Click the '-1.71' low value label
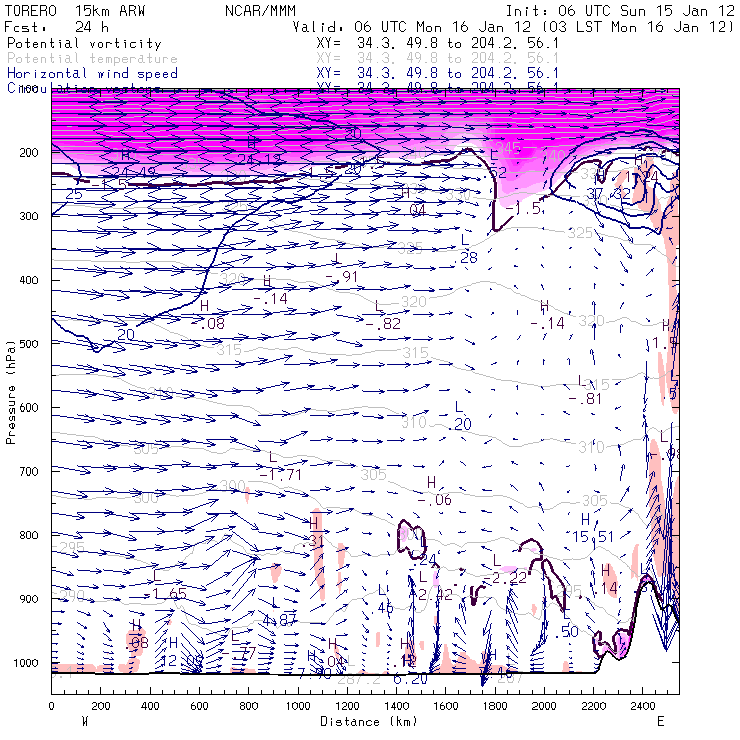This screenshot has height=740, width=740. pos(280,475)
